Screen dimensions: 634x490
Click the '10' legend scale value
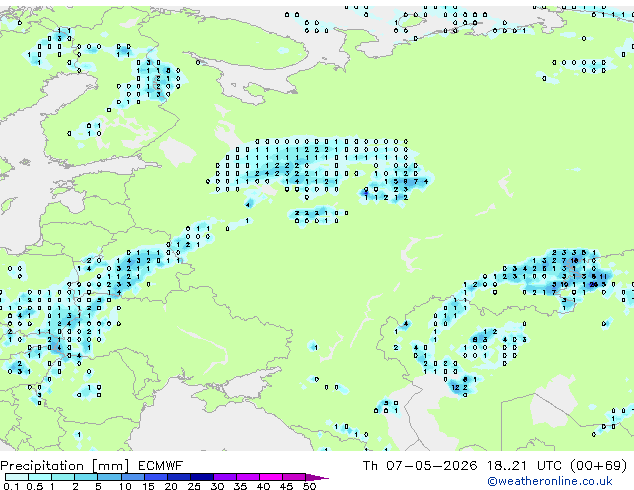click(125, 486)
